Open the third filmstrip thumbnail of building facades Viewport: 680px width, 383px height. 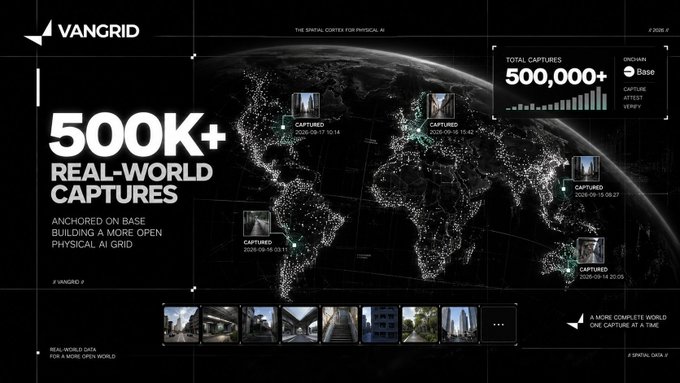(260, 324)
